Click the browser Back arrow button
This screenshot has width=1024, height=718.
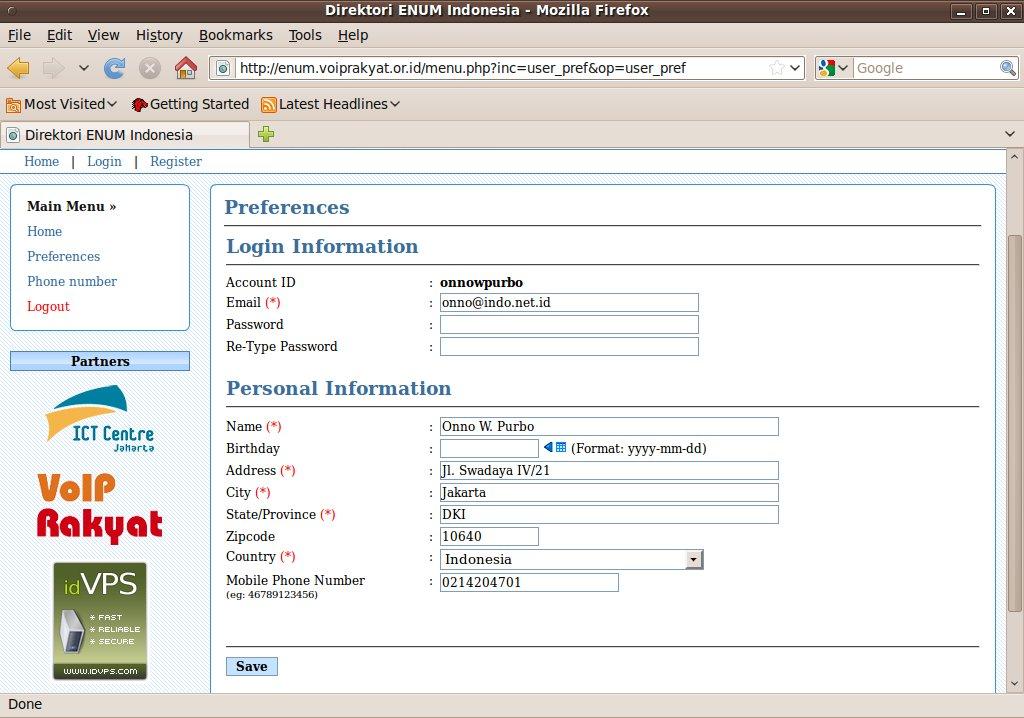tap(19, 68)
